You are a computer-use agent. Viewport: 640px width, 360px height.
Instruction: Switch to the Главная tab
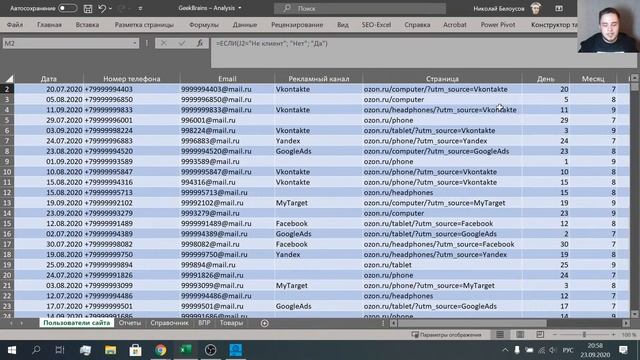click(49, 25)
